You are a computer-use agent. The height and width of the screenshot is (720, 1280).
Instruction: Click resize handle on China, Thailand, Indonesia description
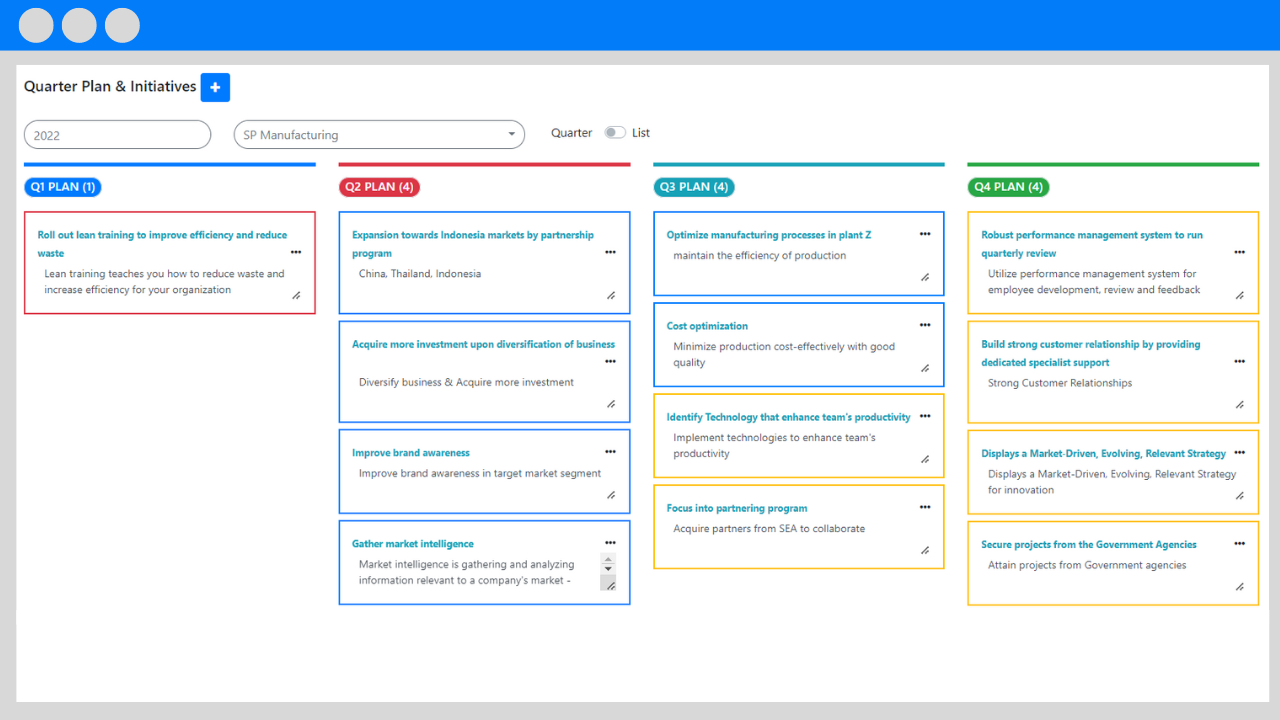611,296
